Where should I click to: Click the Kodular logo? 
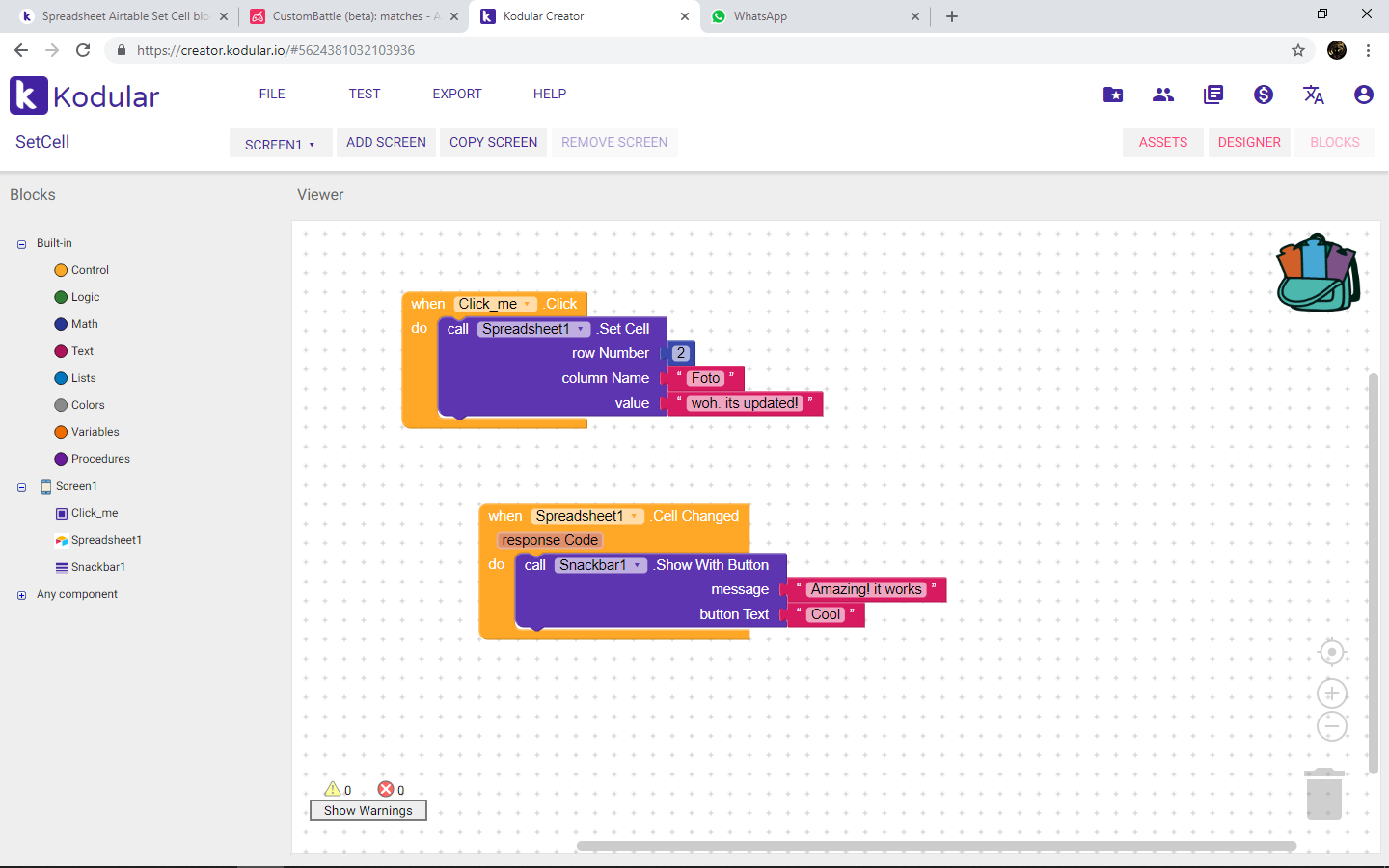pyautogui.click(x=85, y=95)
